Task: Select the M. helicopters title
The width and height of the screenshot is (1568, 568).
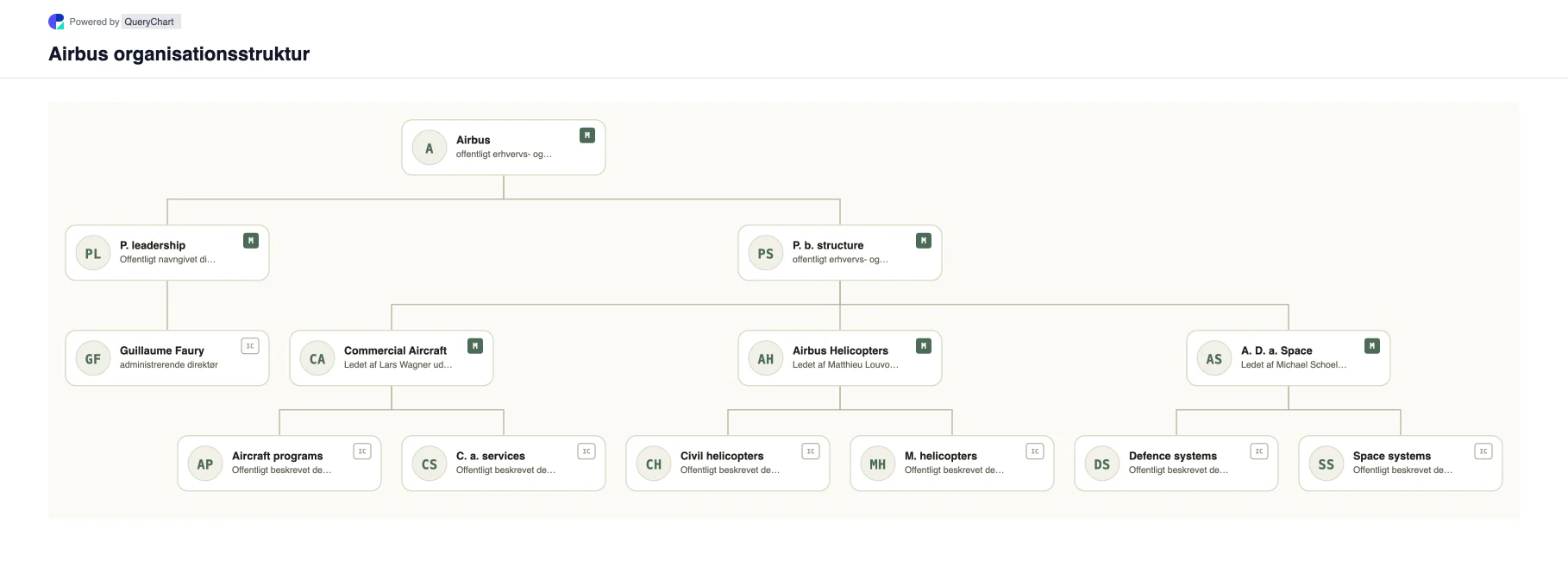Action: tap(941, 456)
